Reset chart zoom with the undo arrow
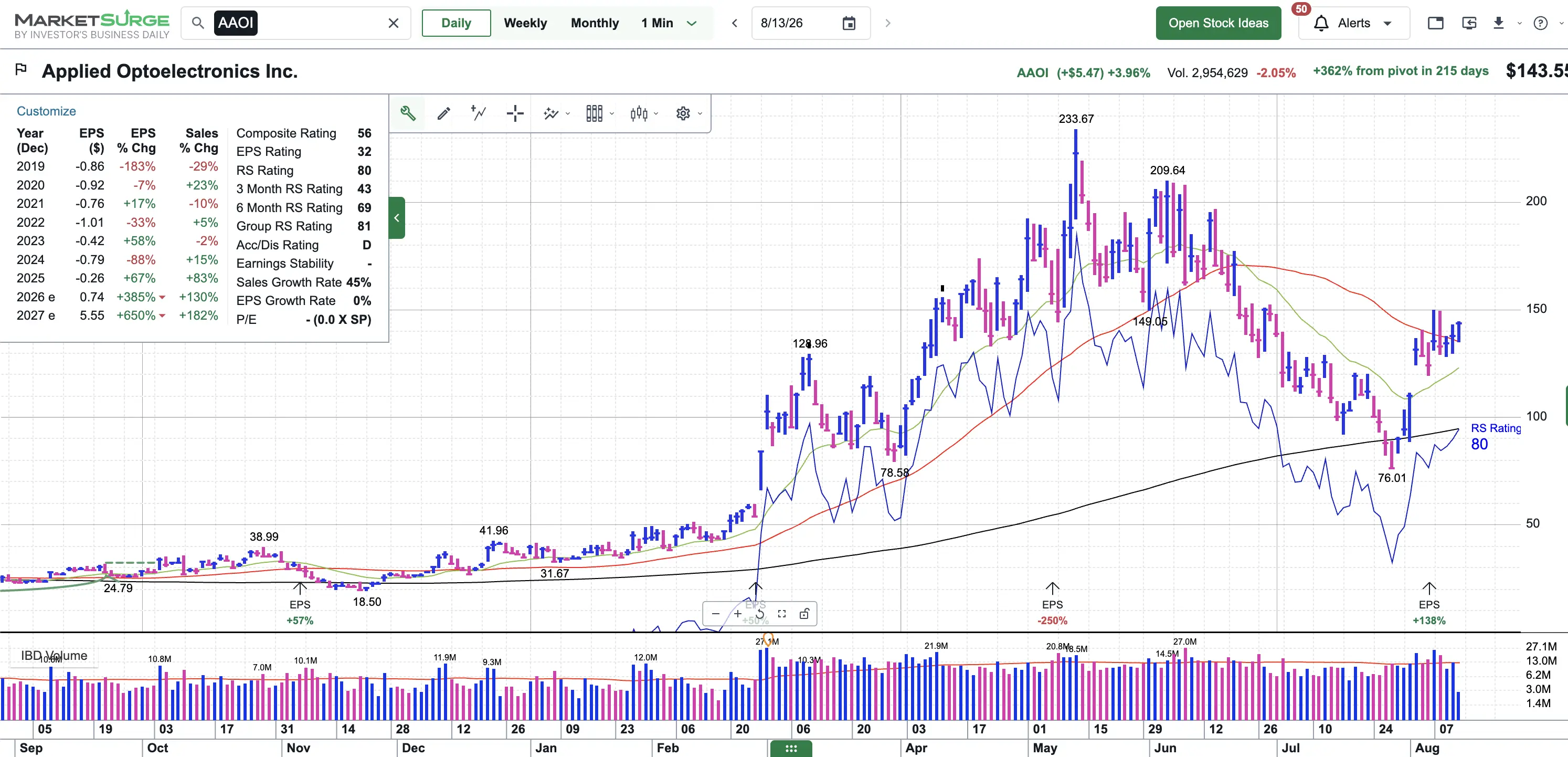Image resolution: width=1568 pixels, height=757 pixels. 760,614
